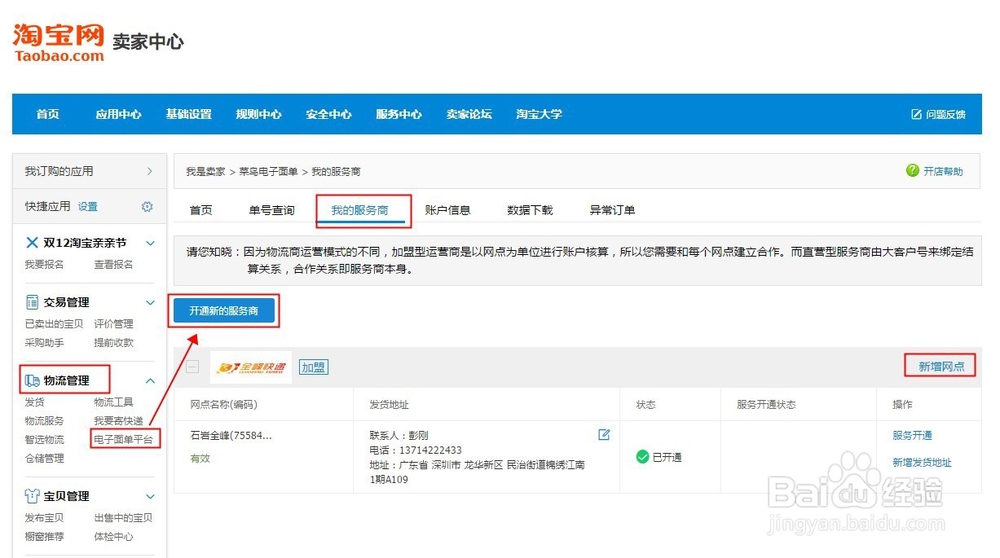1000x558 pixels.
Task: Click the 开通新的服务商 button
Action: tap(224, 311)
